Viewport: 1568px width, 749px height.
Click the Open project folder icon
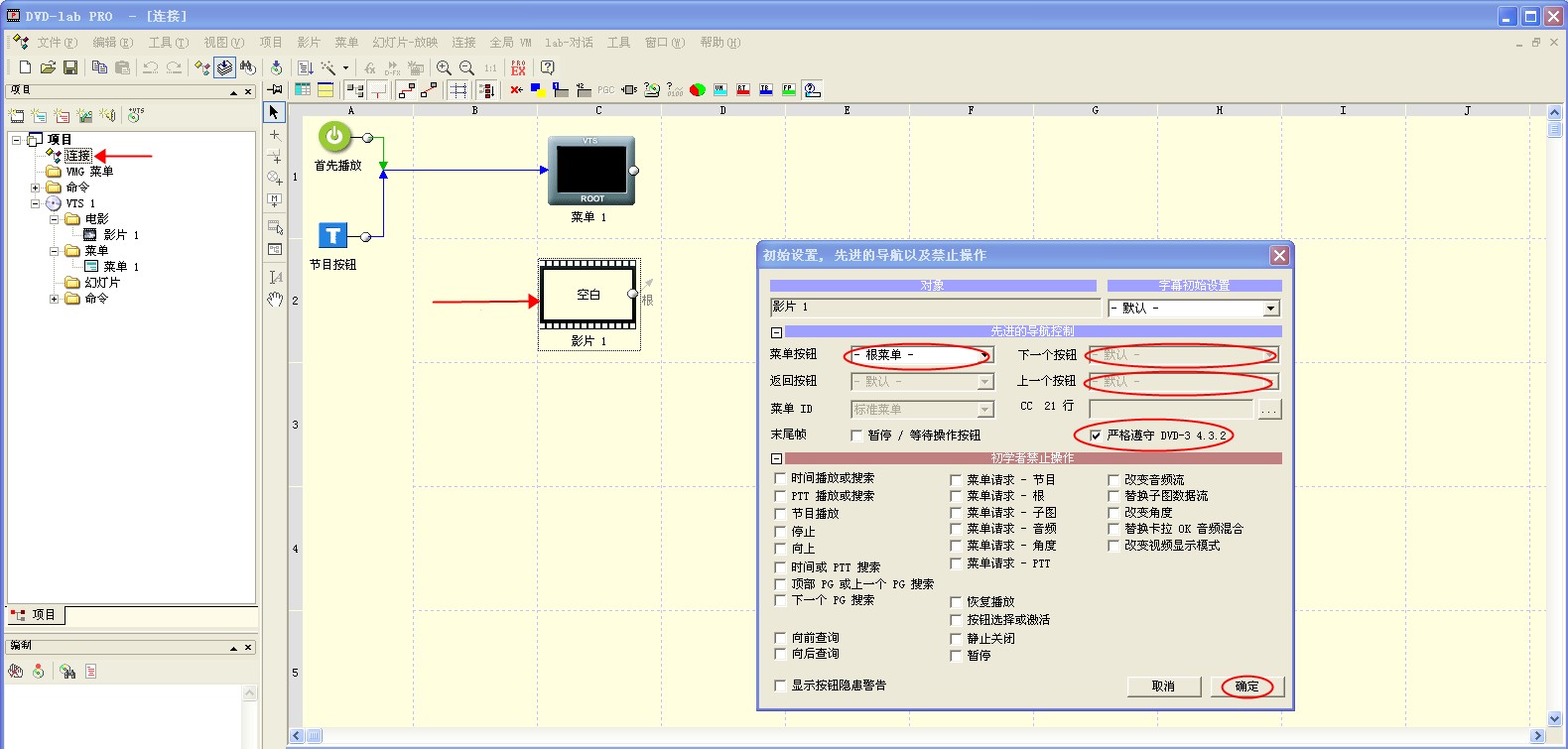point(48,67)
